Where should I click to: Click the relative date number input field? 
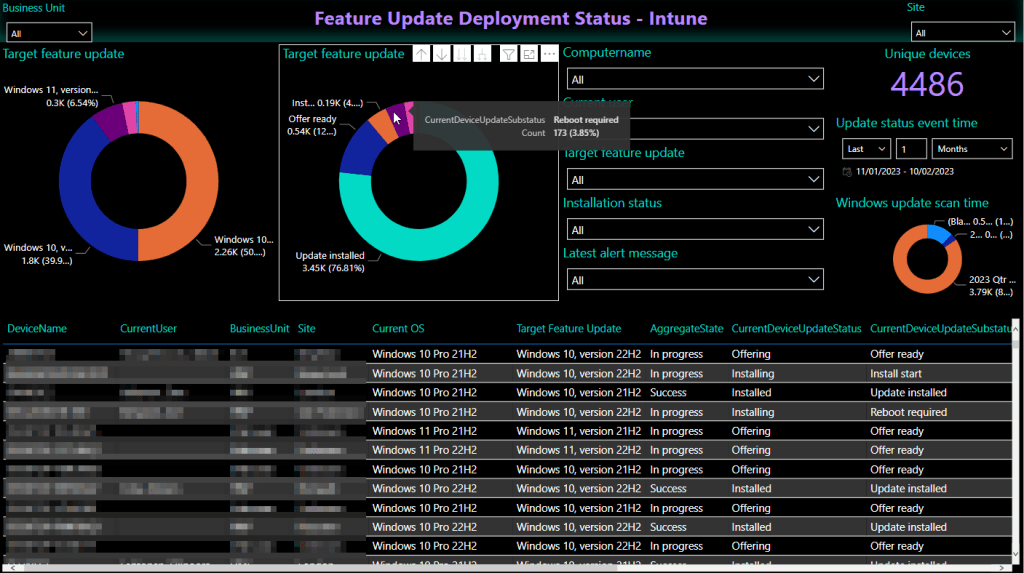pyautogui.click(x=910, y=149)
